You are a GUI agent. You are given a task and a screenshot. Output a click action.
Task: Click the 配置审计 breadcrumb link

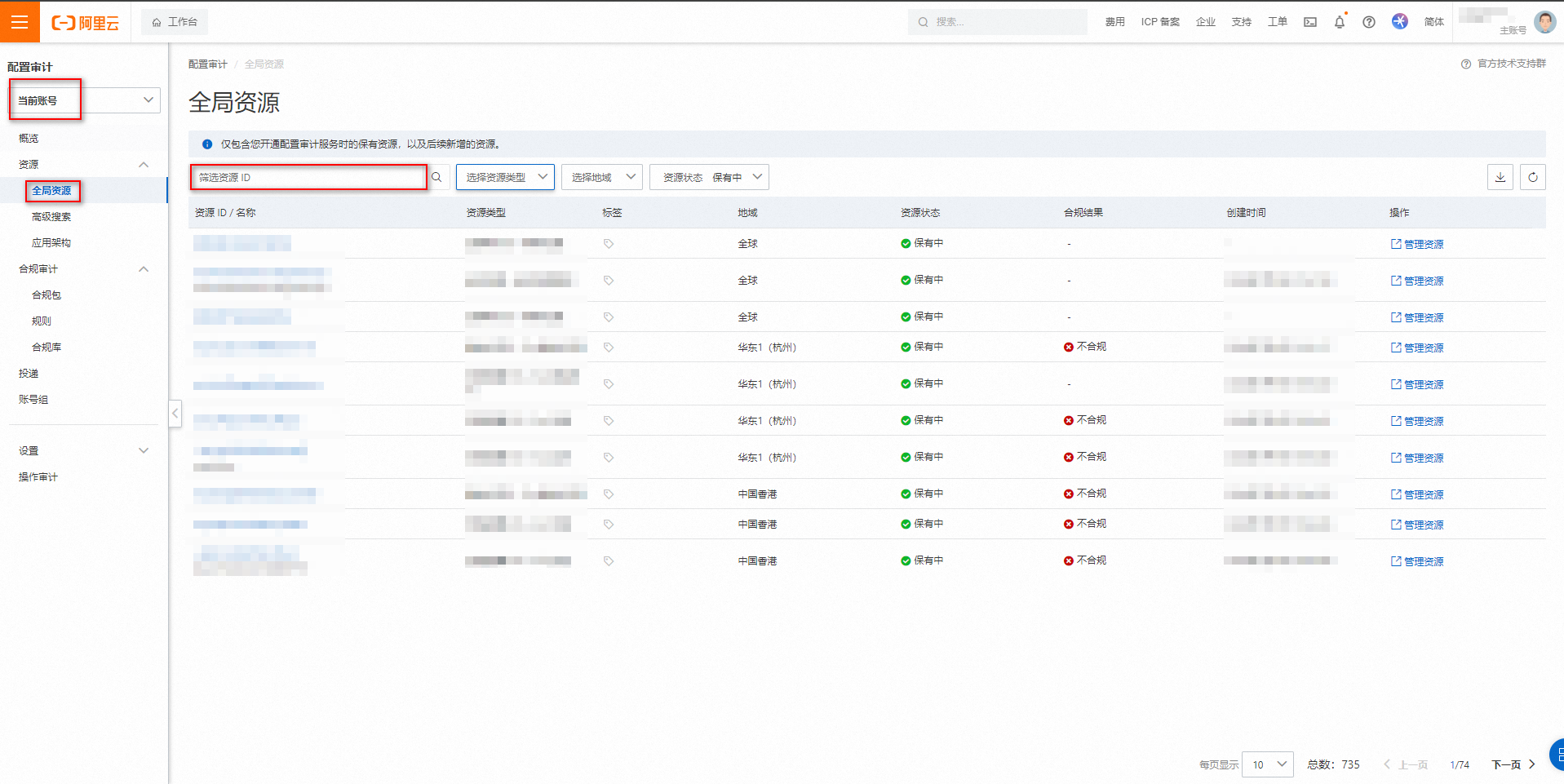pos(208,64)
